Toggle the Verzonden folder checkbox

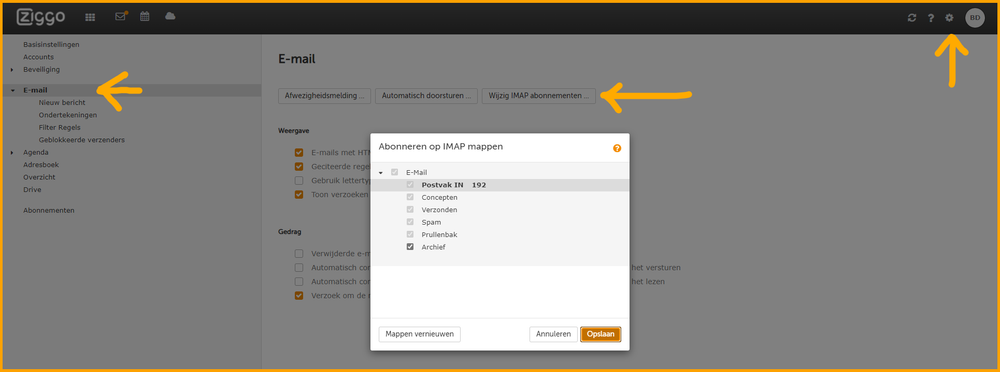click(410, 209)
